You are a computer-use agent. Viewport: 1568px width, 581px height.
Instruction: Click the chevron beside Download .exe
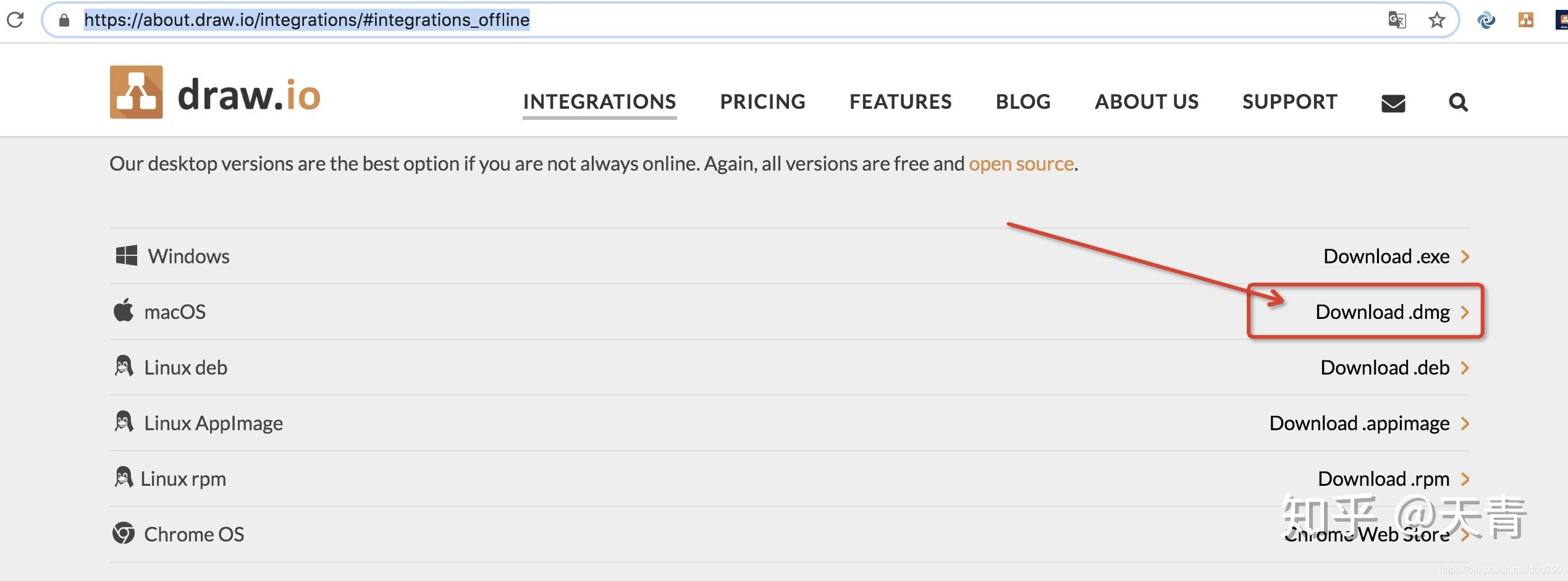click(x=1465, y=257)
